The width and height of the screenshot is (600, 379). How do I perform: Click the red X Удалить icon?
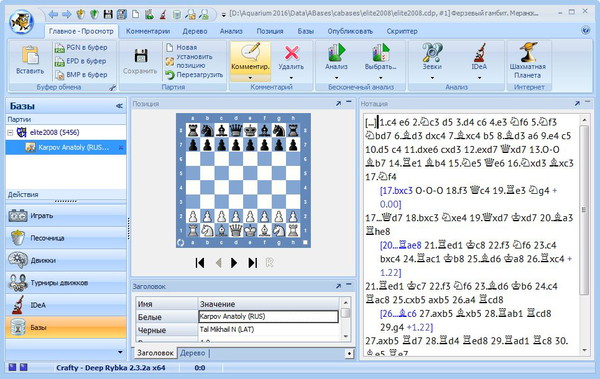click(292, 52)
